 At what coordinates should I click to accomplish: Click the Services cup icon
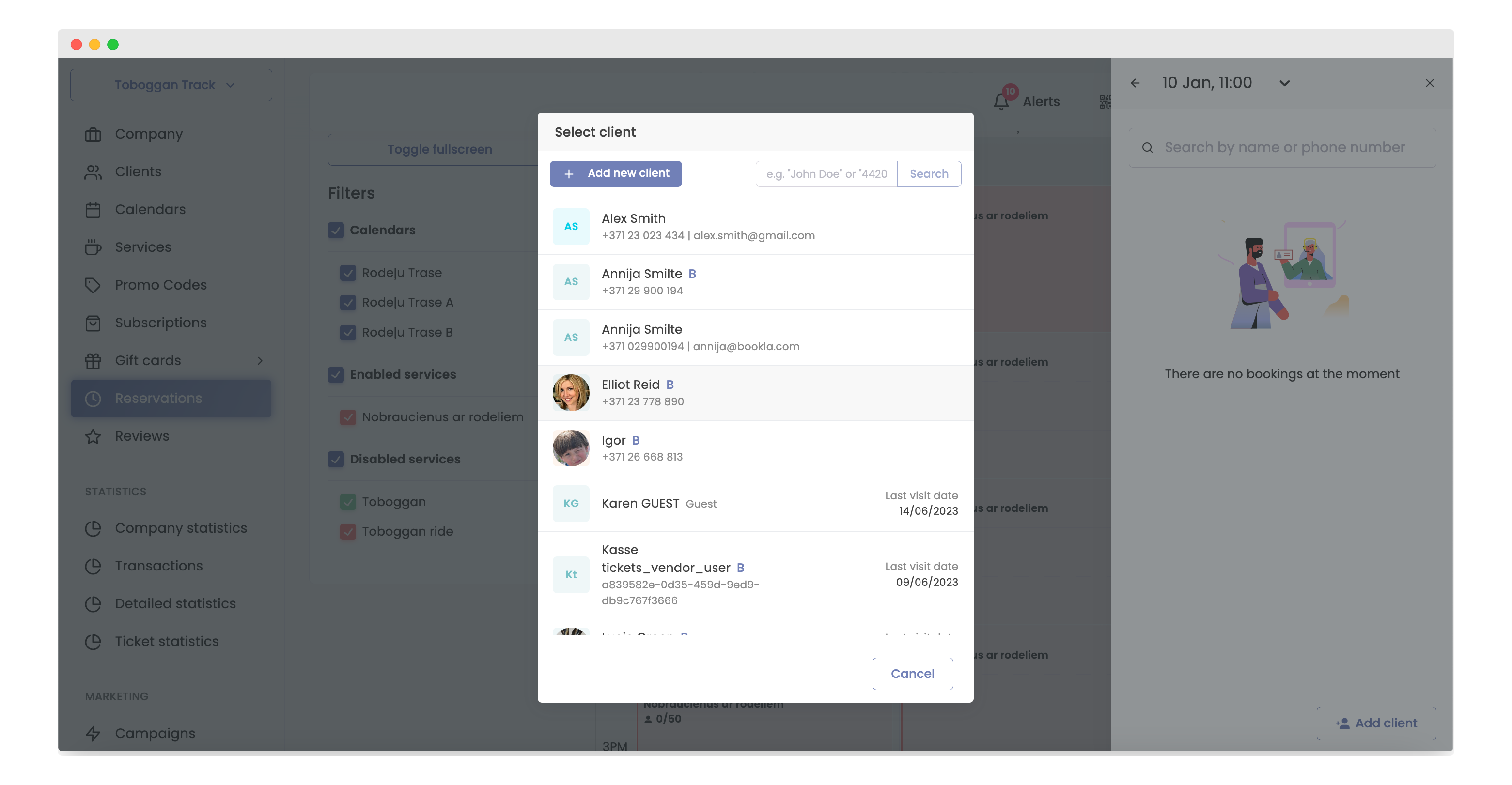pyautogui.click(x=93, y=247)
